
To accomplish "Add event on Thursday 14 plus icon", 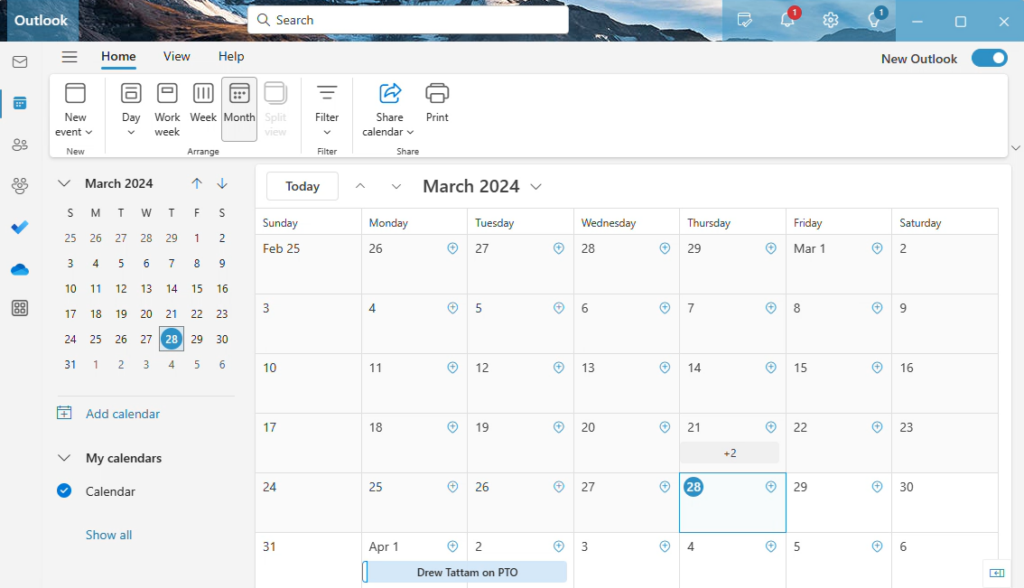I will 771,368.
